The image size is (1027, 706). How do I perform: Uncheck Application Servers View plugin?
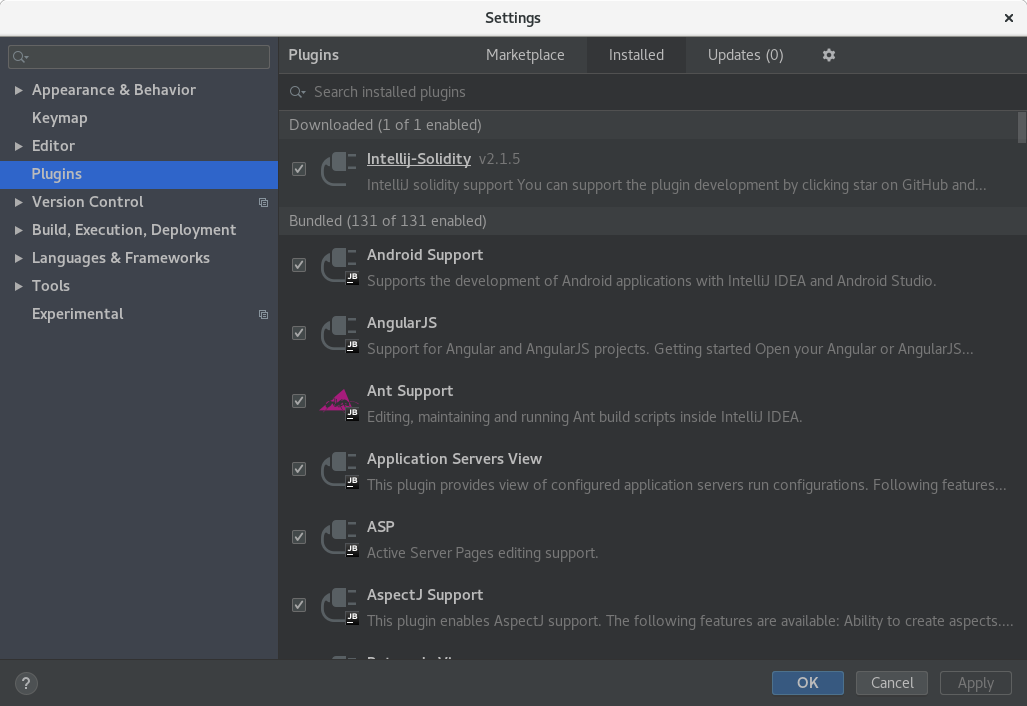click(299, 469)
